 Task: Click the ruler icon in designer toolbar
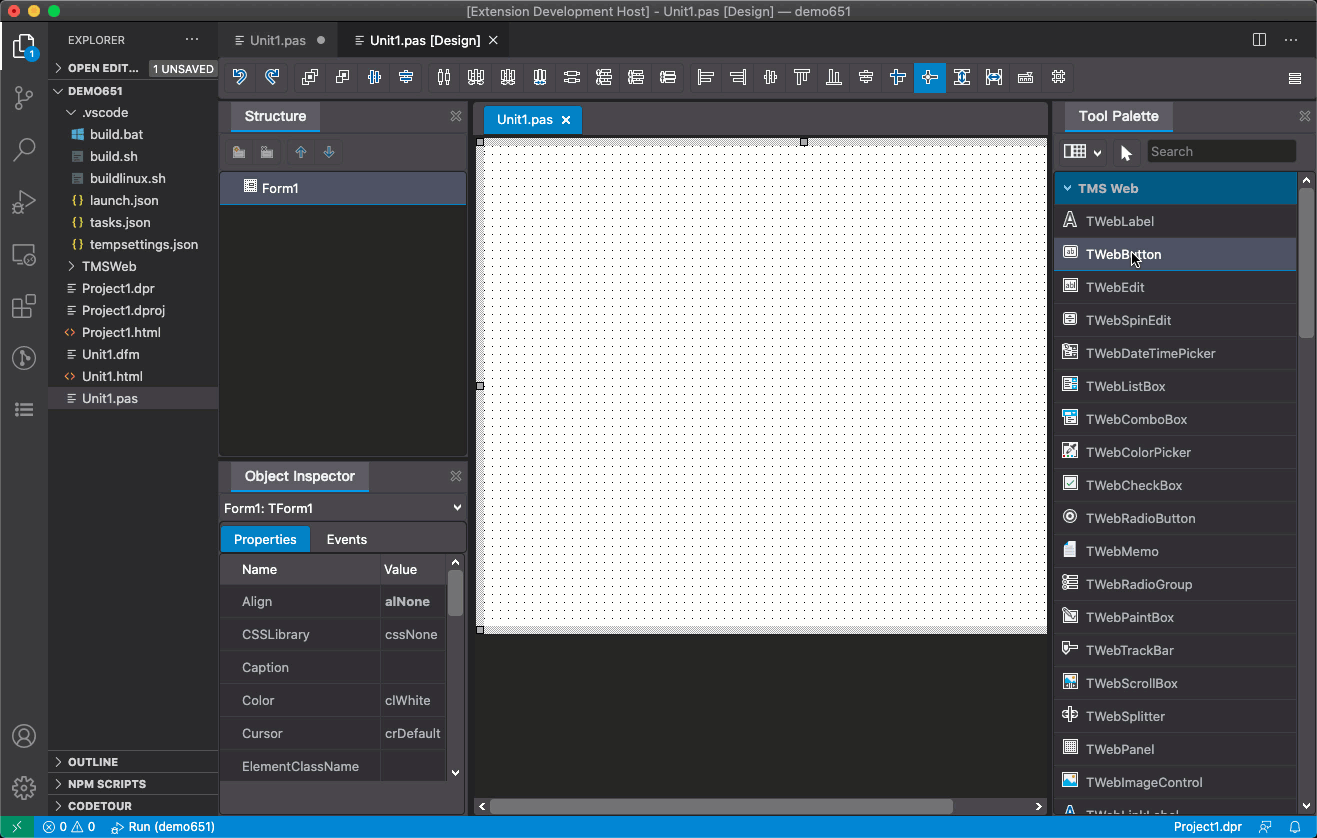[x=1025, y=77]
